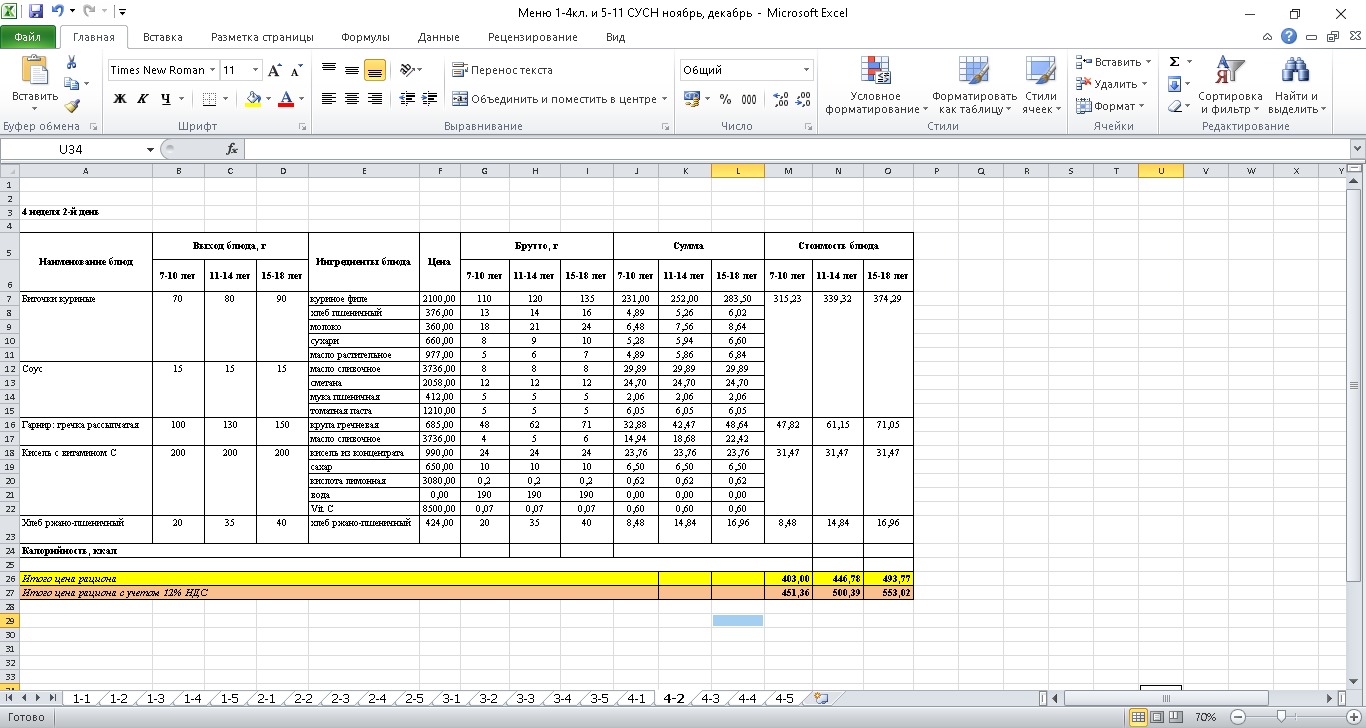Click the Sort and Filter icon
This screenshot has width=1366, height=728.
(1230, 86)
